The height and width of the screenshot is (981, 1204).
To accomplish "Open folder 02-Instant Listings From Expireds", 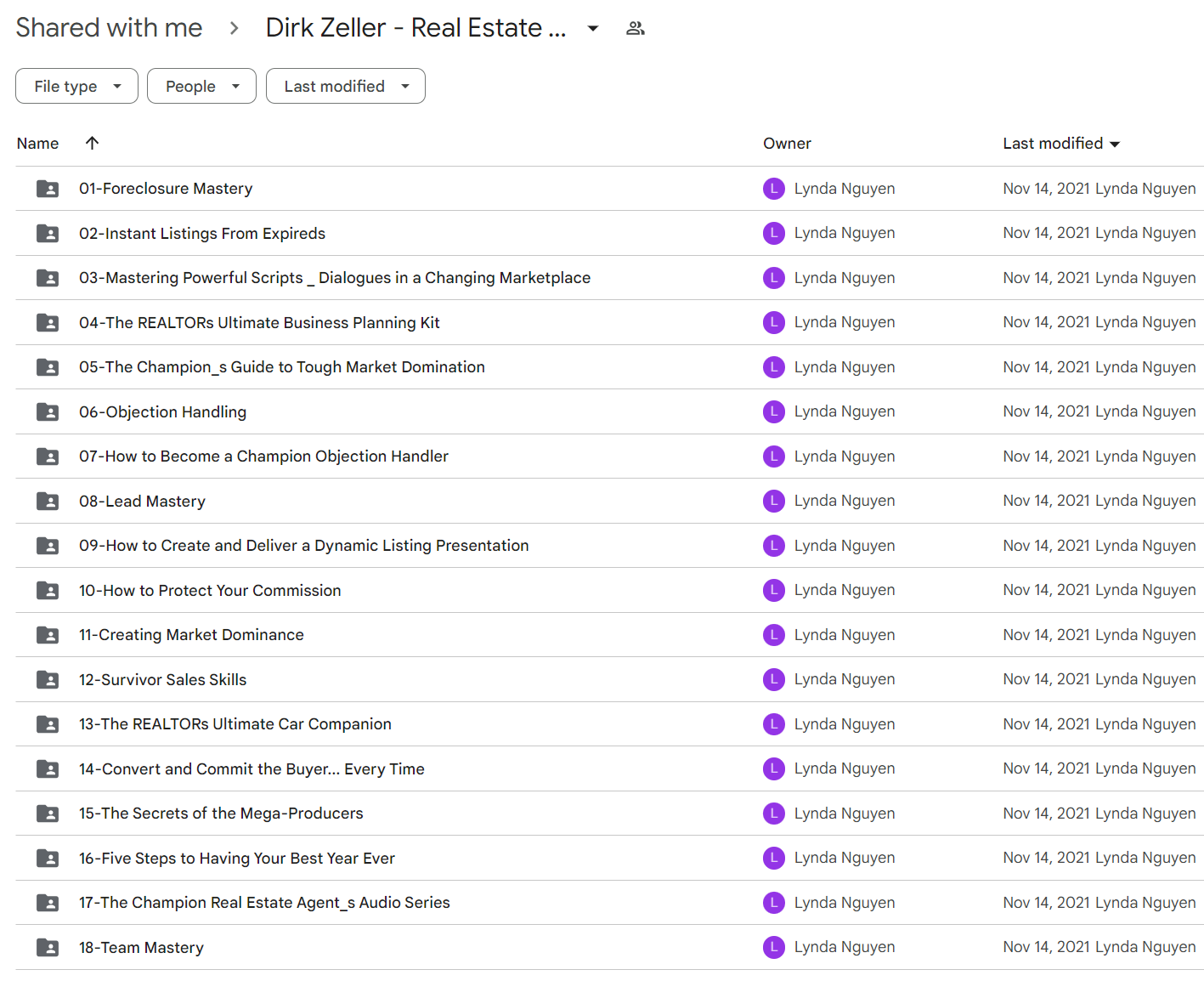I will [x=202, y=233].
